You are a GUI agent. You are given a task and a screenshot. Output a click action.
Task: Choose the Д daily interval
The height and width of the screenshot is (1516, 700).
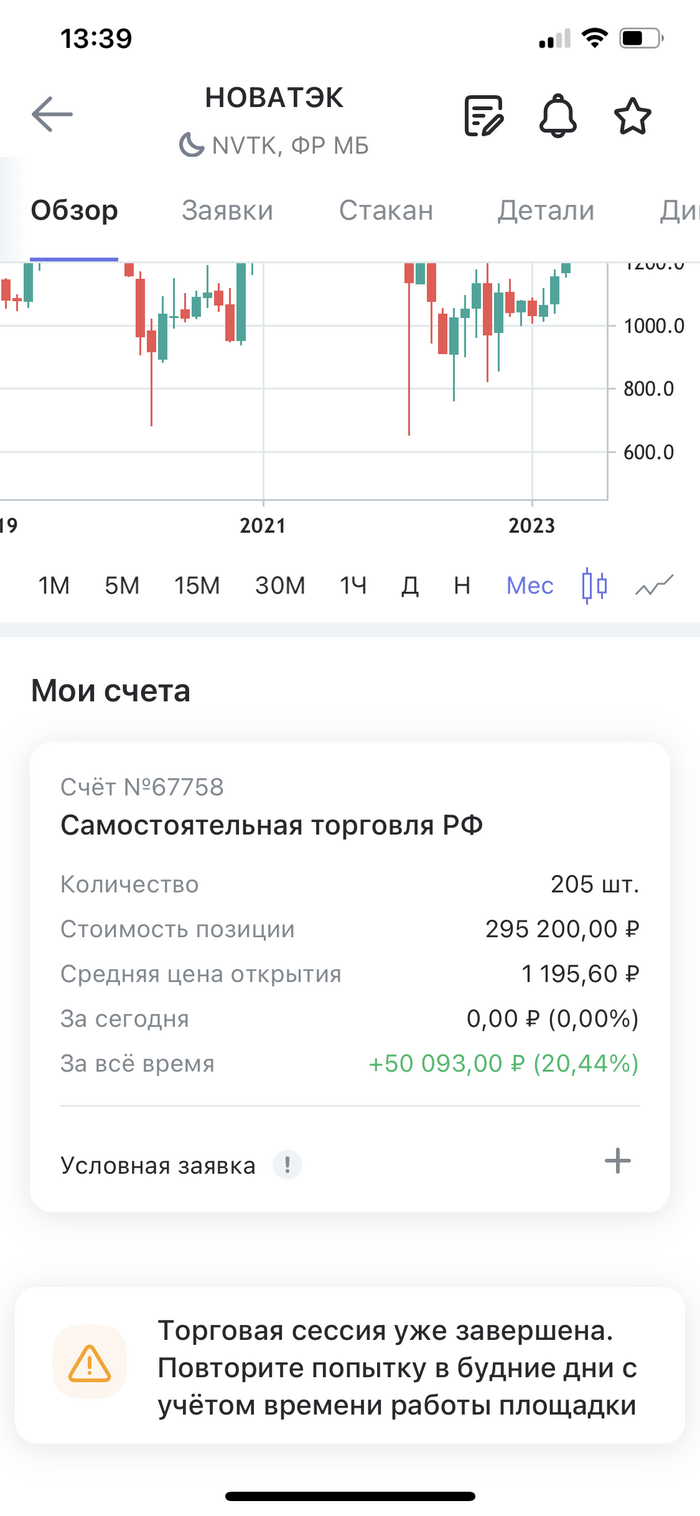point(410,586)
